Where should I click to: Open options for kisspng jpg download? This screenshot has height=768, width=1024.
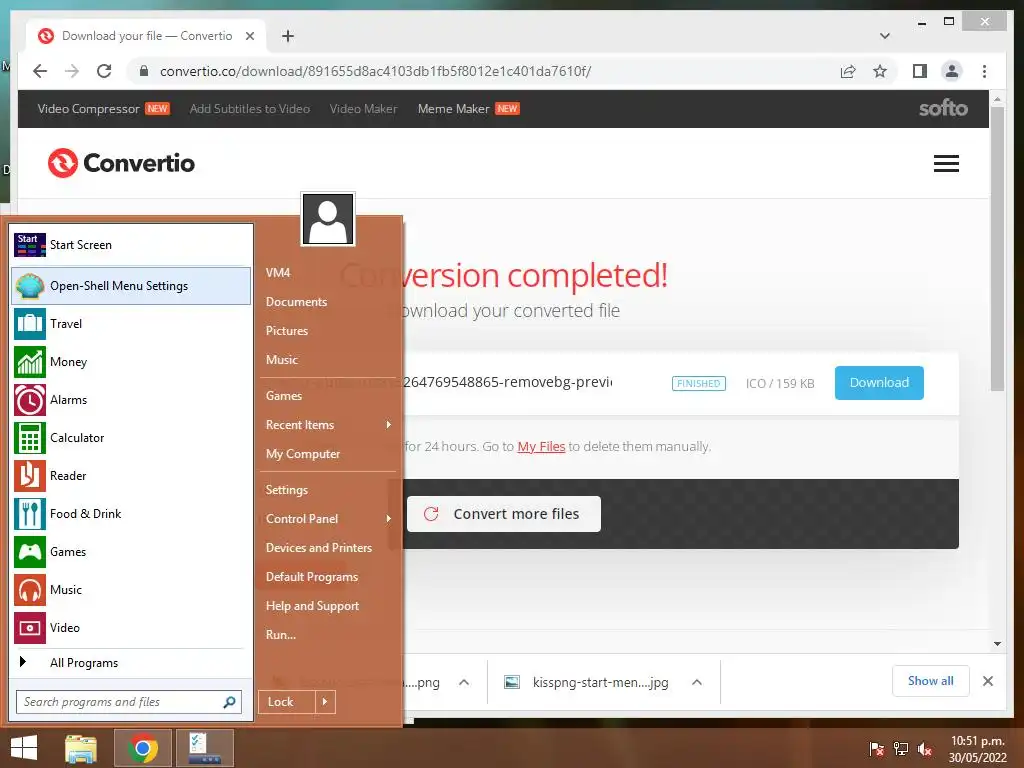[697, 682]
